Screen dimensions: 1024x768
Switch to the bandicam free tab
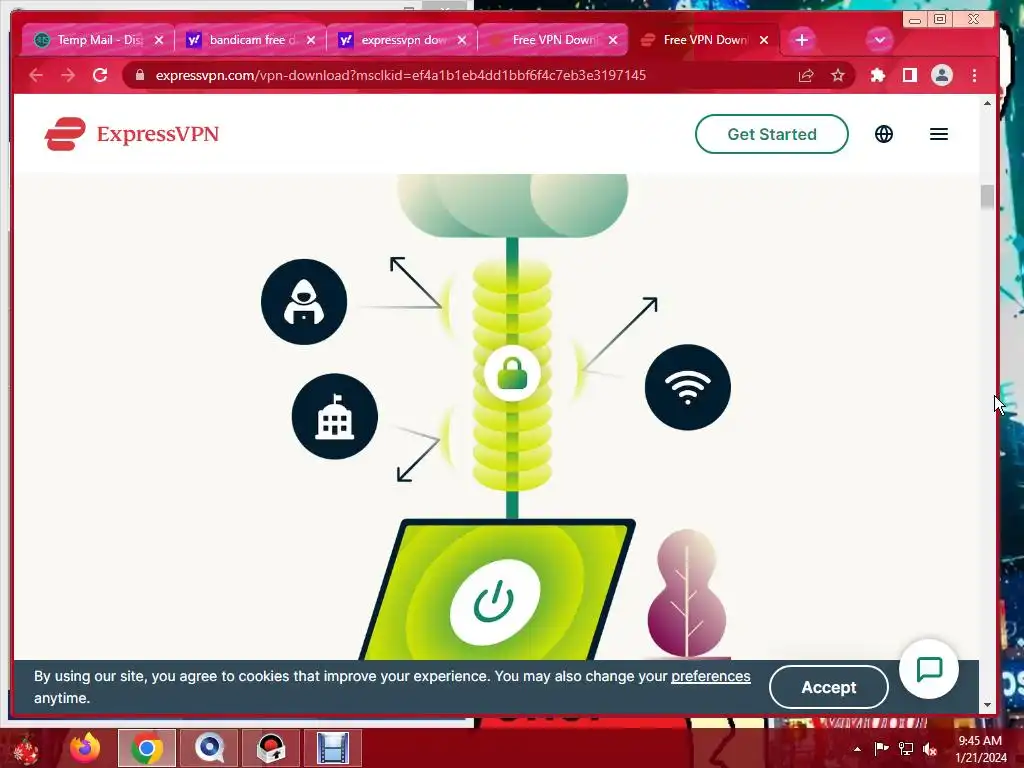250,40
